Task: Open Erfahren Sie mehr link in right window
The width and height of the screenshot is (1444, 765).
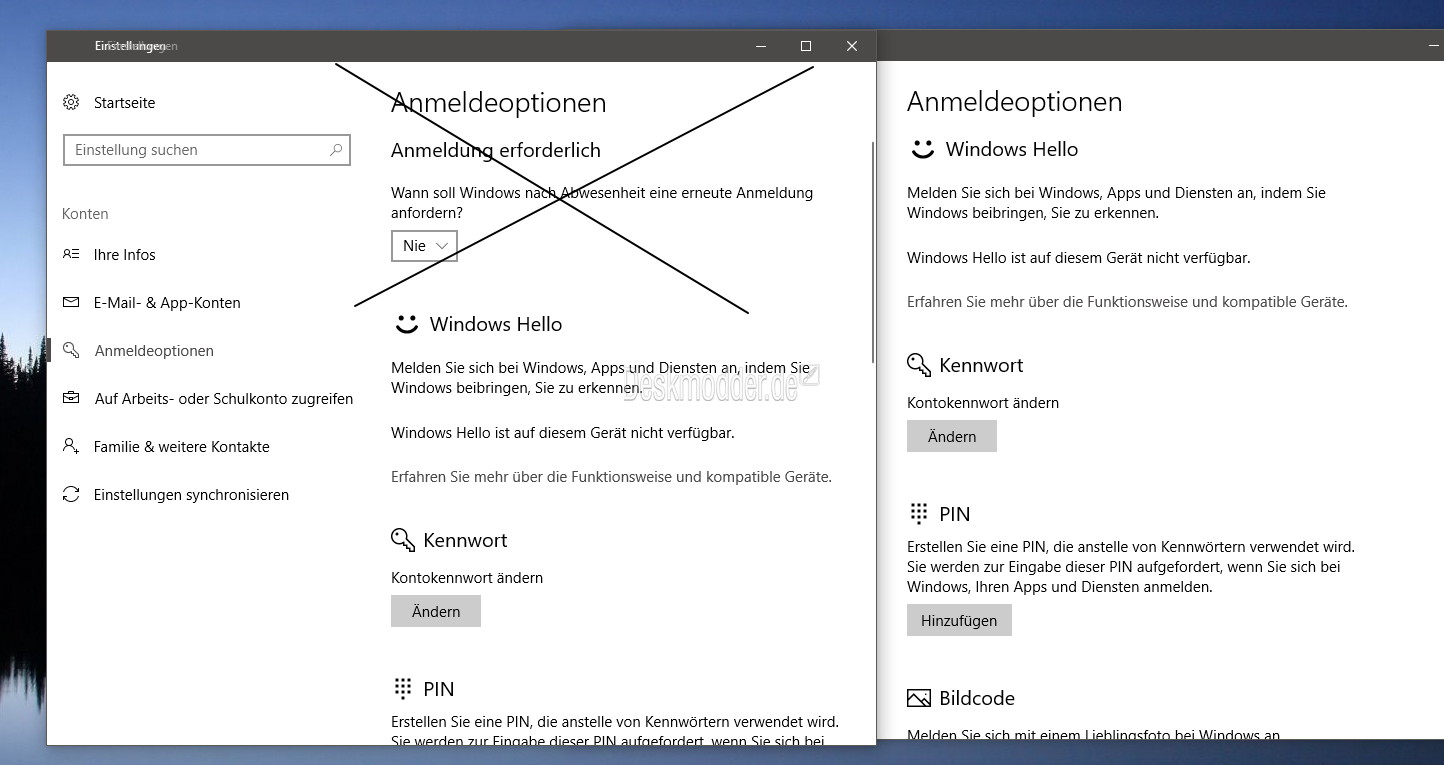Action: click(1127, 301)
